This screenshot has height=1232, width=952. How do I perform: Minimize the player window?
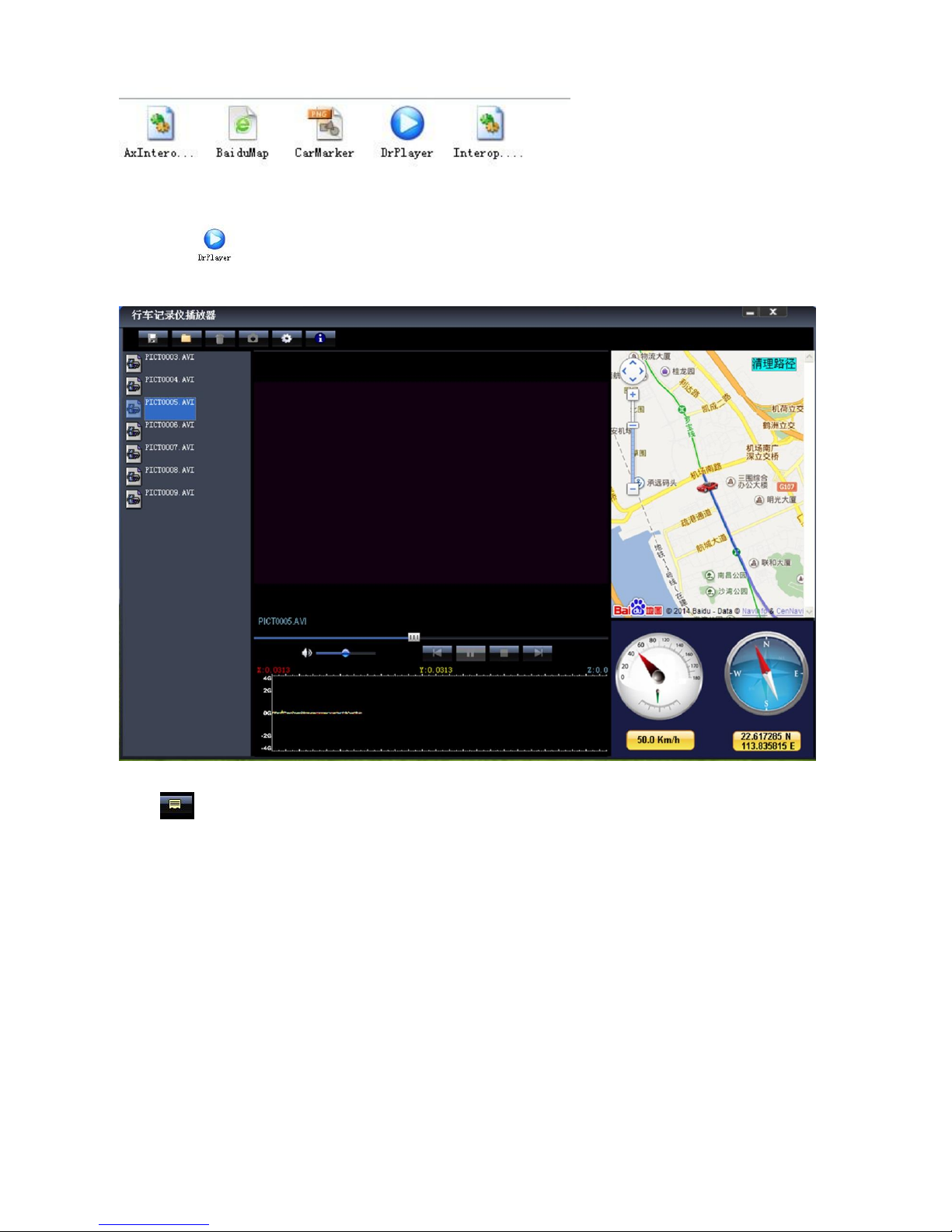tap(750, 312)
